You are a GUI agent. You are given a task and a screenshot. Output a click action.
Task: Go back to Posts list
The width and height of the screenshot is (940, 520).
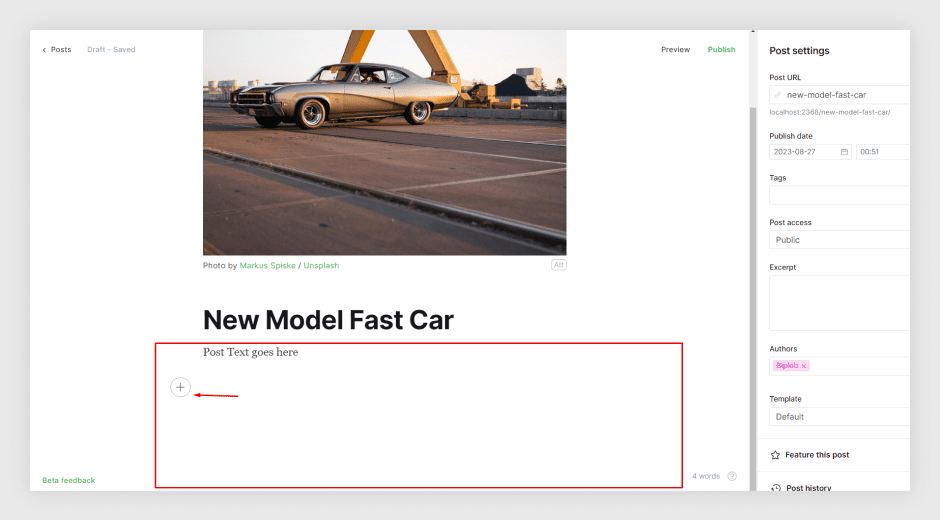[57, 50]
